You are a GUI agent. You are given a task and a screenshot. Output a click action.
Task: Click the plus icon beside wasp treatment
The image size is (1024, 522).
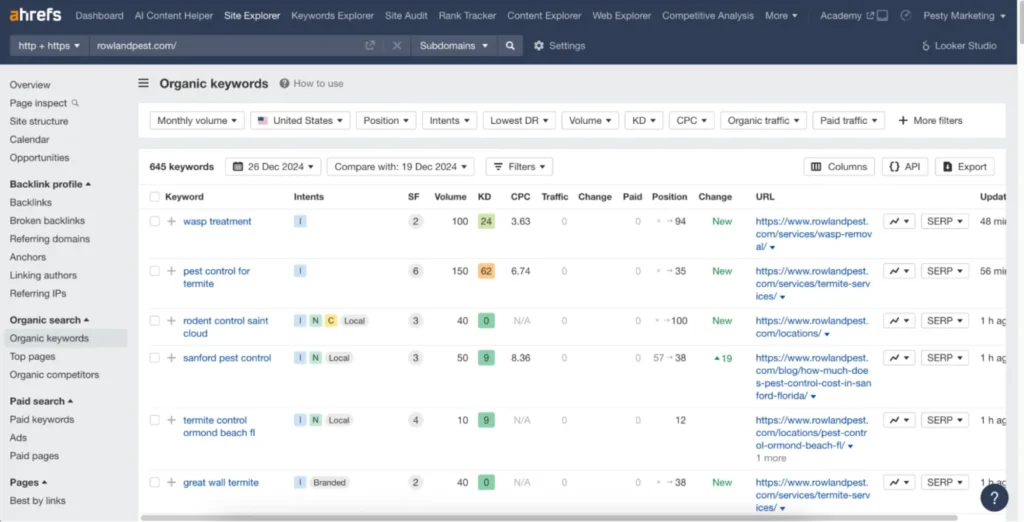point(171,221)
